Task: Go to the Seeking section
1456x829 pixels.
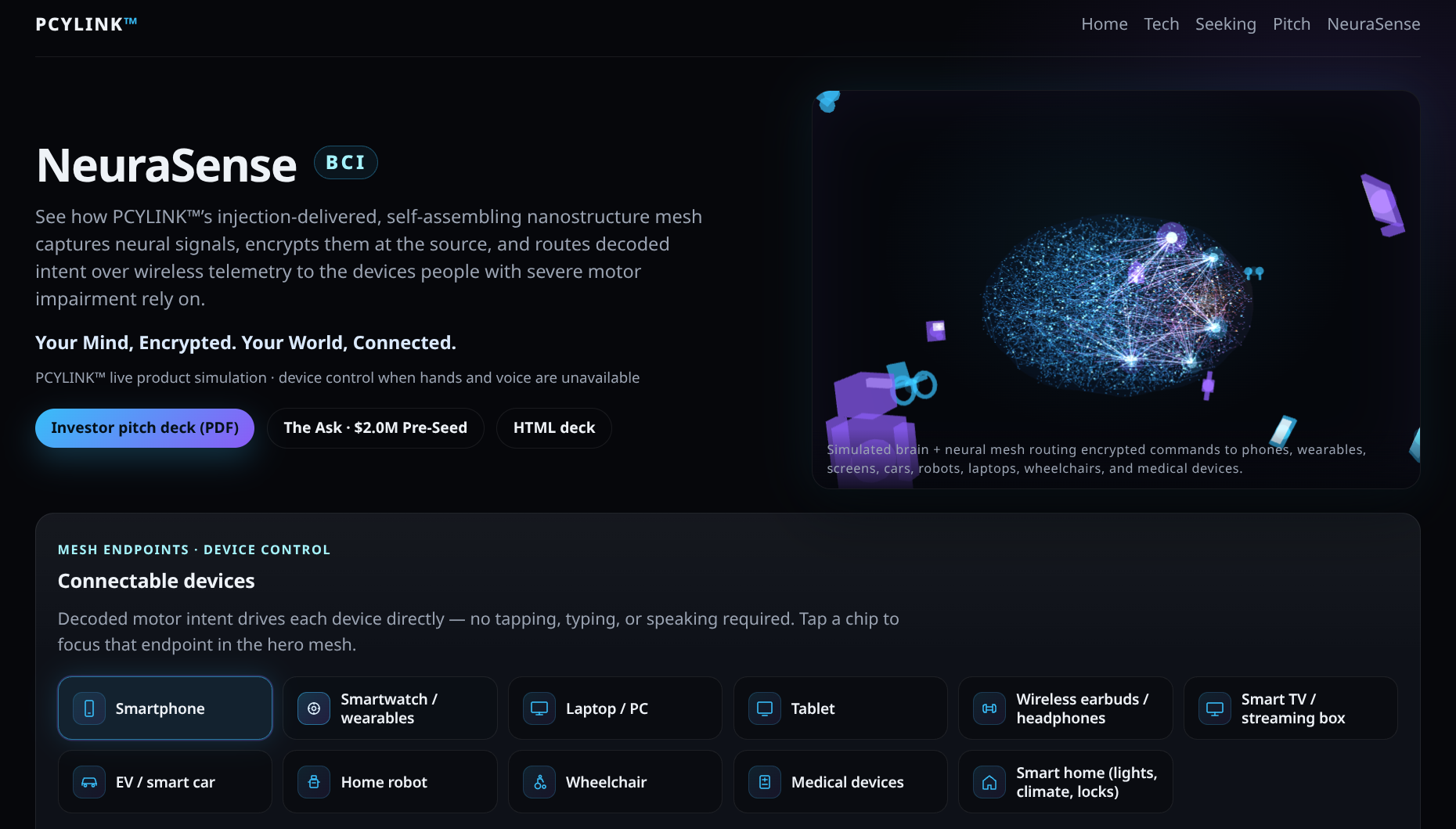Action: tap(1226, 24)
